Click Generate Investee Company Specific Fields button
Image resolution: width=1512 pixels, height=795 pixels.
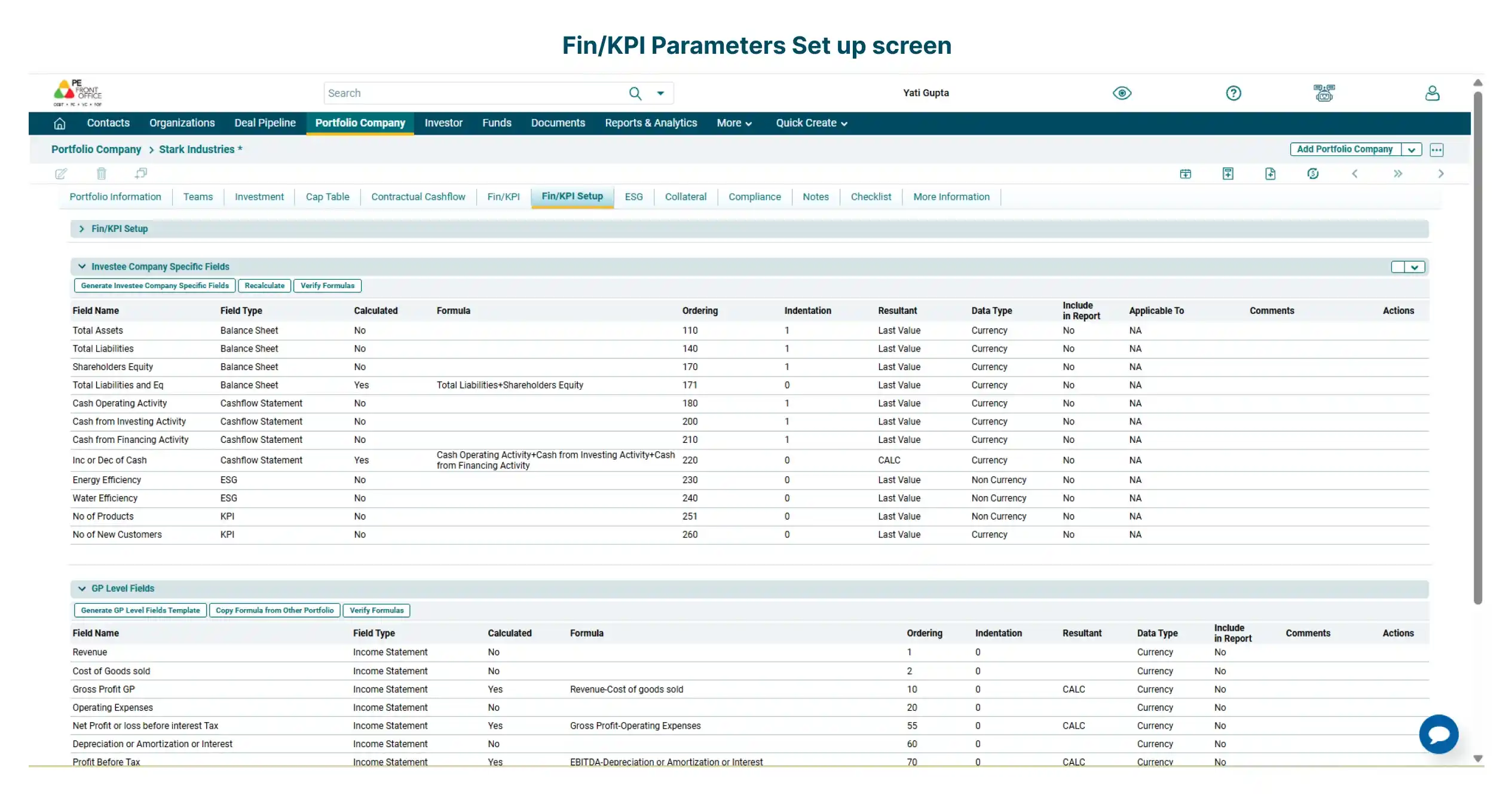(x=155, y=286)
